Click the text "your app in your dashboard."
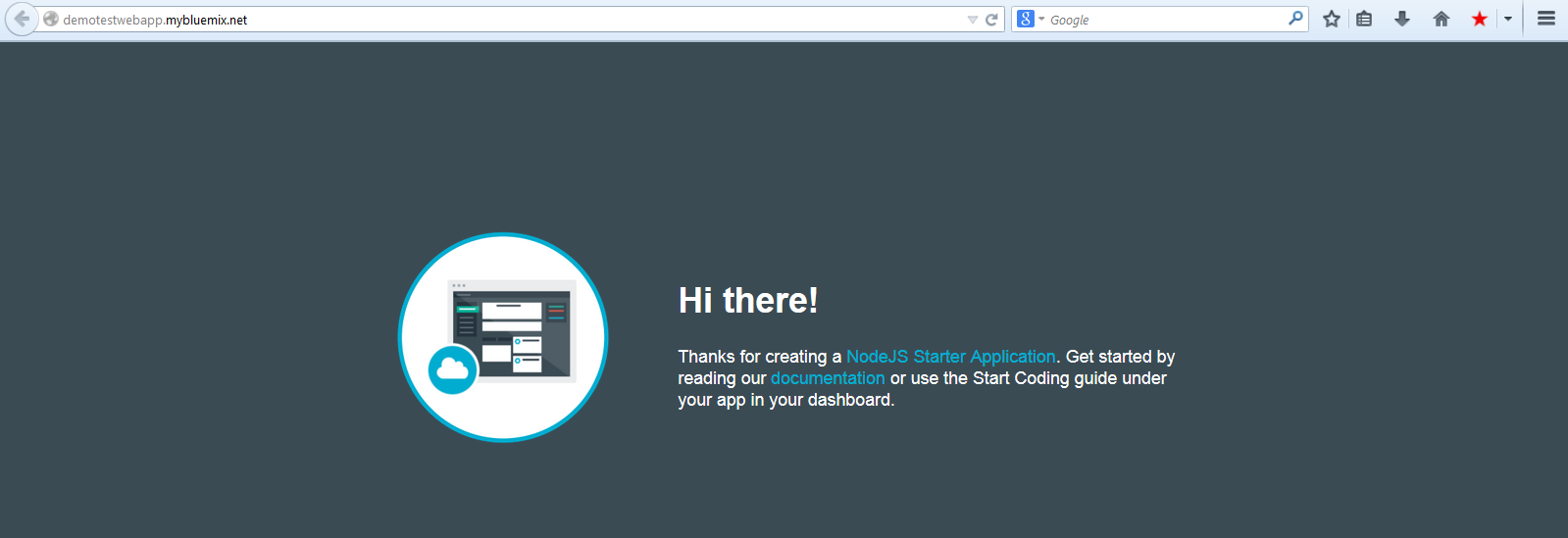1568x538 pixels. [786, 400]
